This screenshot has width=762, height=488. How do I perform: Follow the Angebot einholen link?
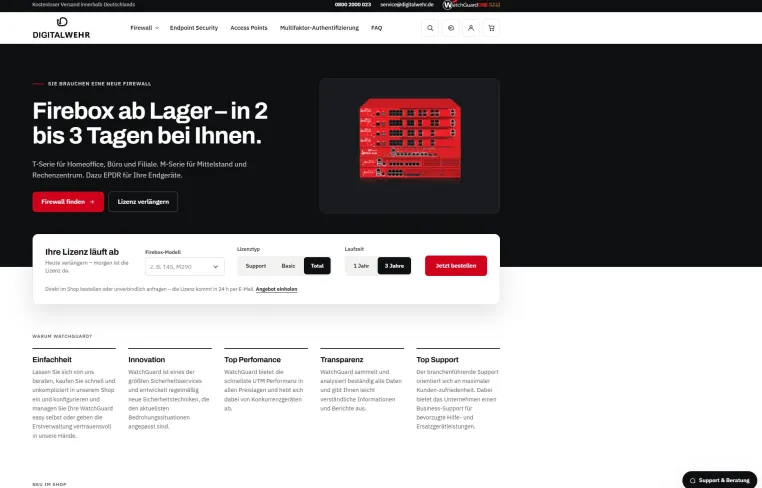[277, 289]
